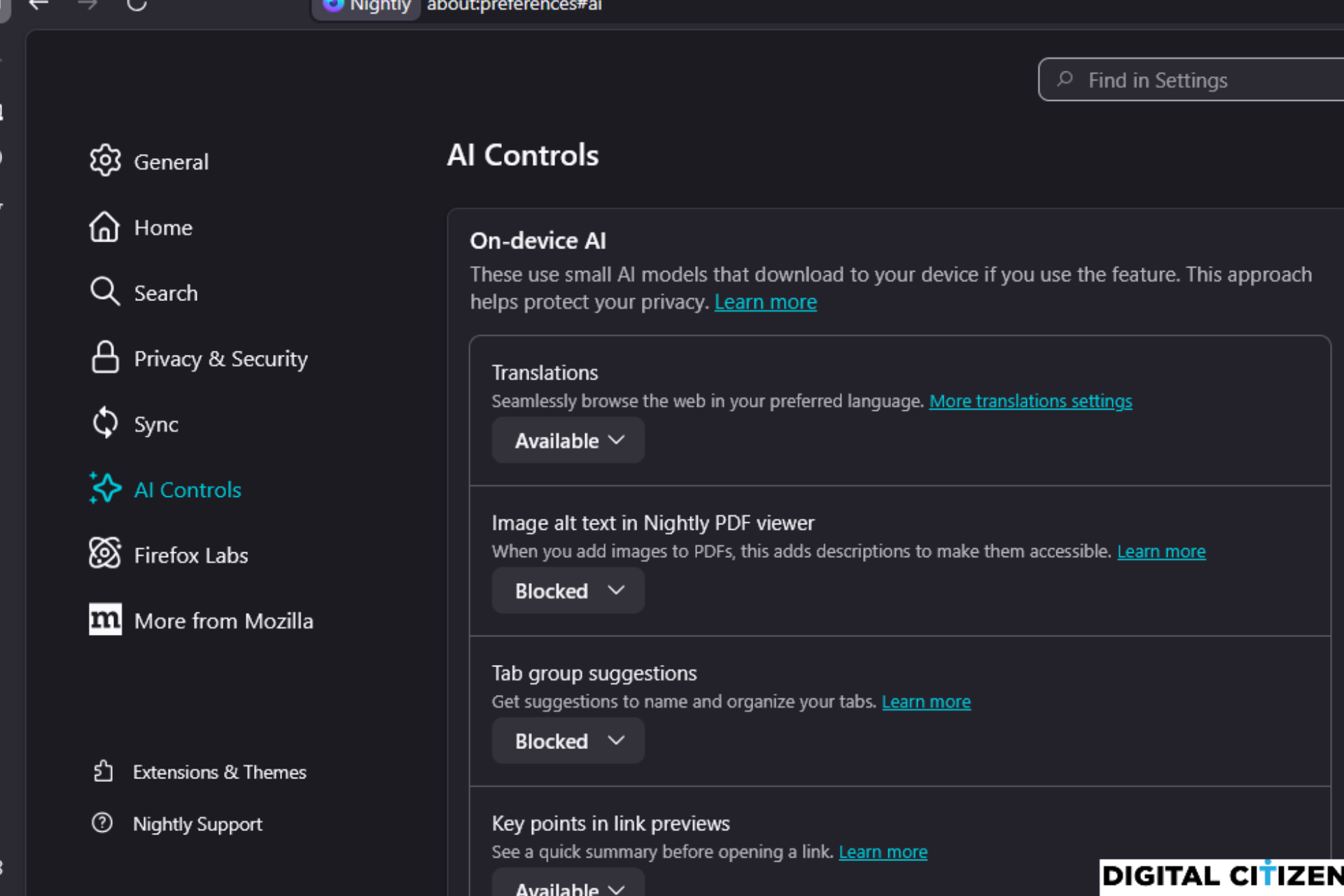Click the AI Controls sparkle icon
Image resolution: width=1344 pixels, height=896 pixels.
(105, 489)
